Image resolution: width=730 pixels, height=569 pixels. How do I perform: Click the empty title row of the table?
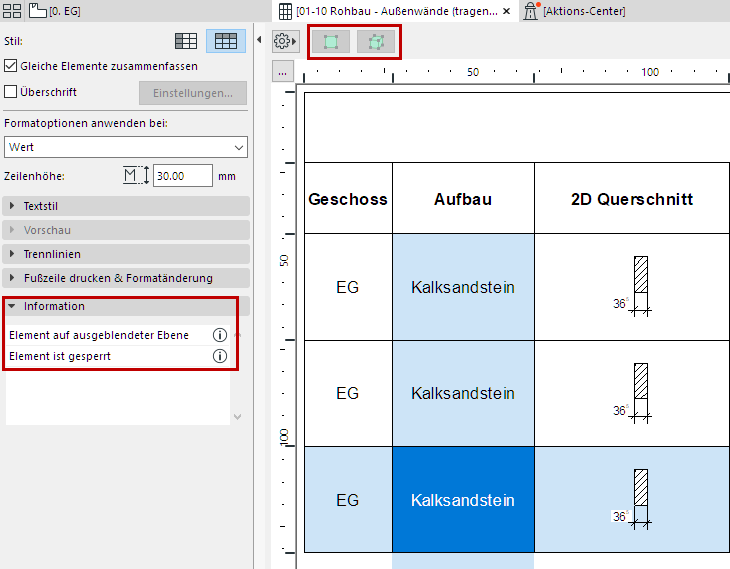pyautogui.click(x=517, y=127)
